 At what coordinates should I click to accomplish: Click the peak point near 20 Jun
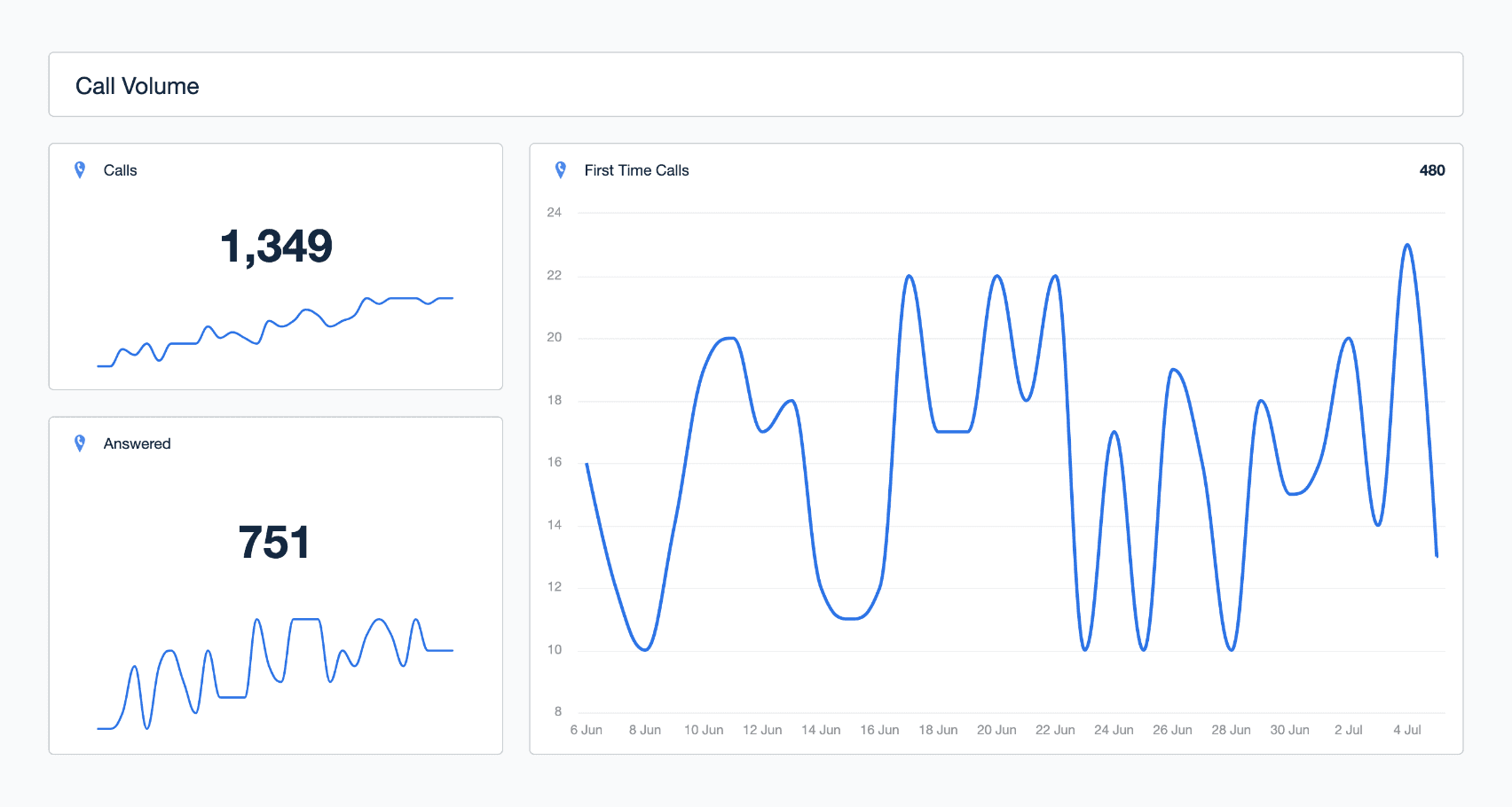996,276
